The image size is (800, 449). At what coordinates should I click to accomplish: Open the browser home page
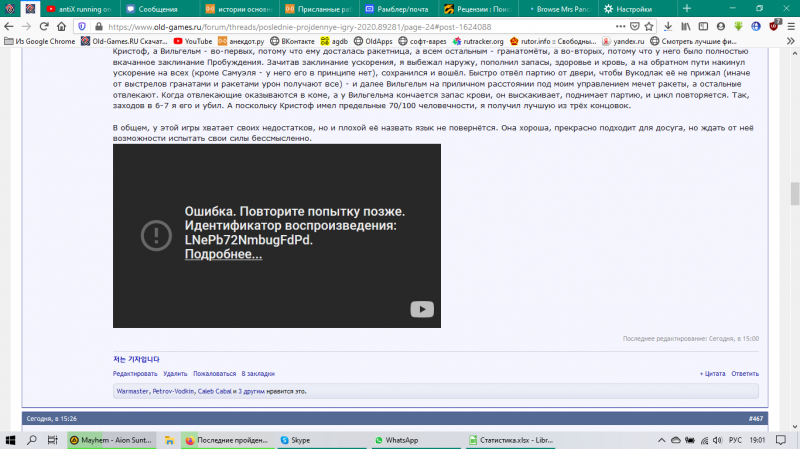(61, 27)
